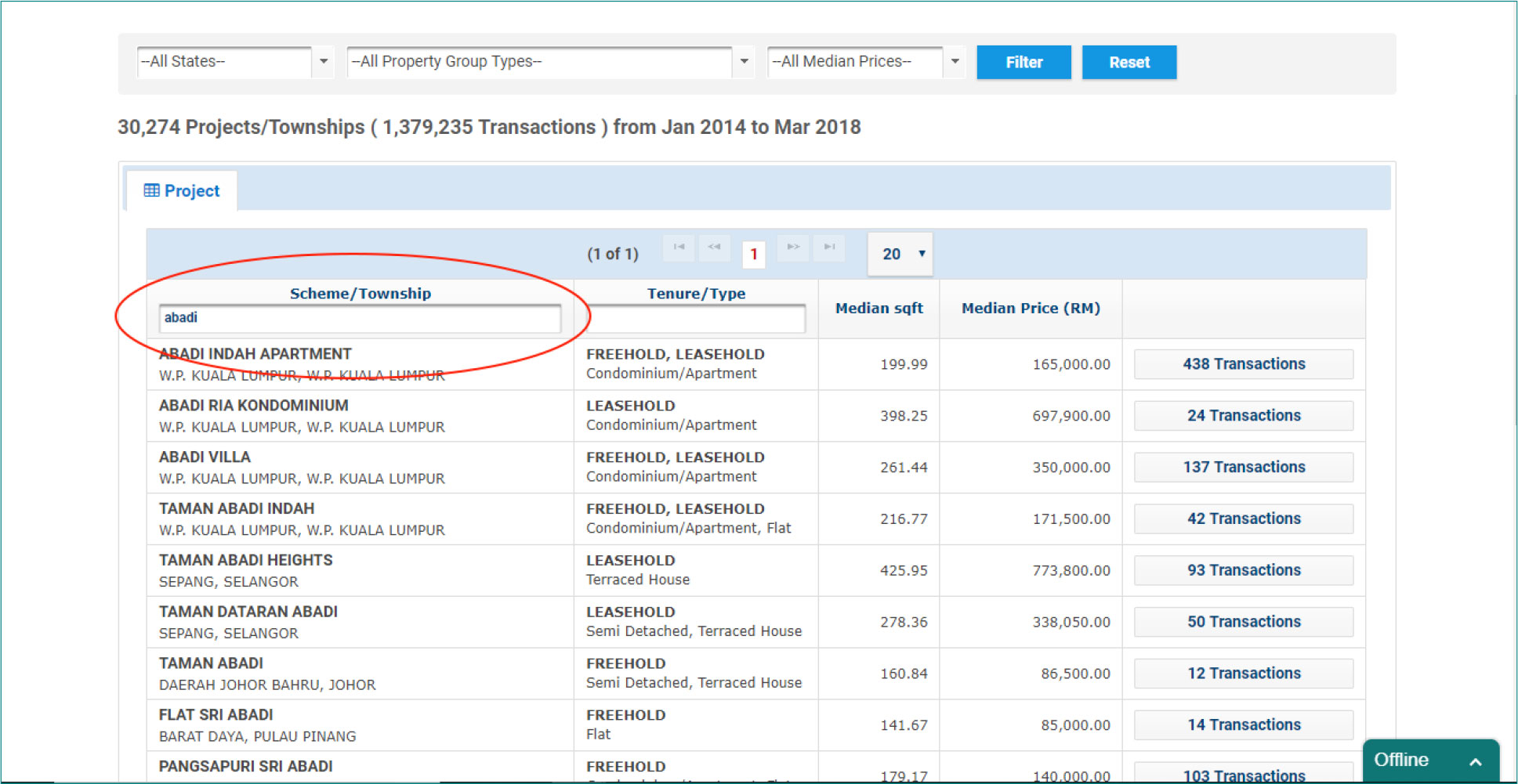The image size is (1518, 784).
Task: Click median price 338,050.00 cell
Action: point(1071,622)
